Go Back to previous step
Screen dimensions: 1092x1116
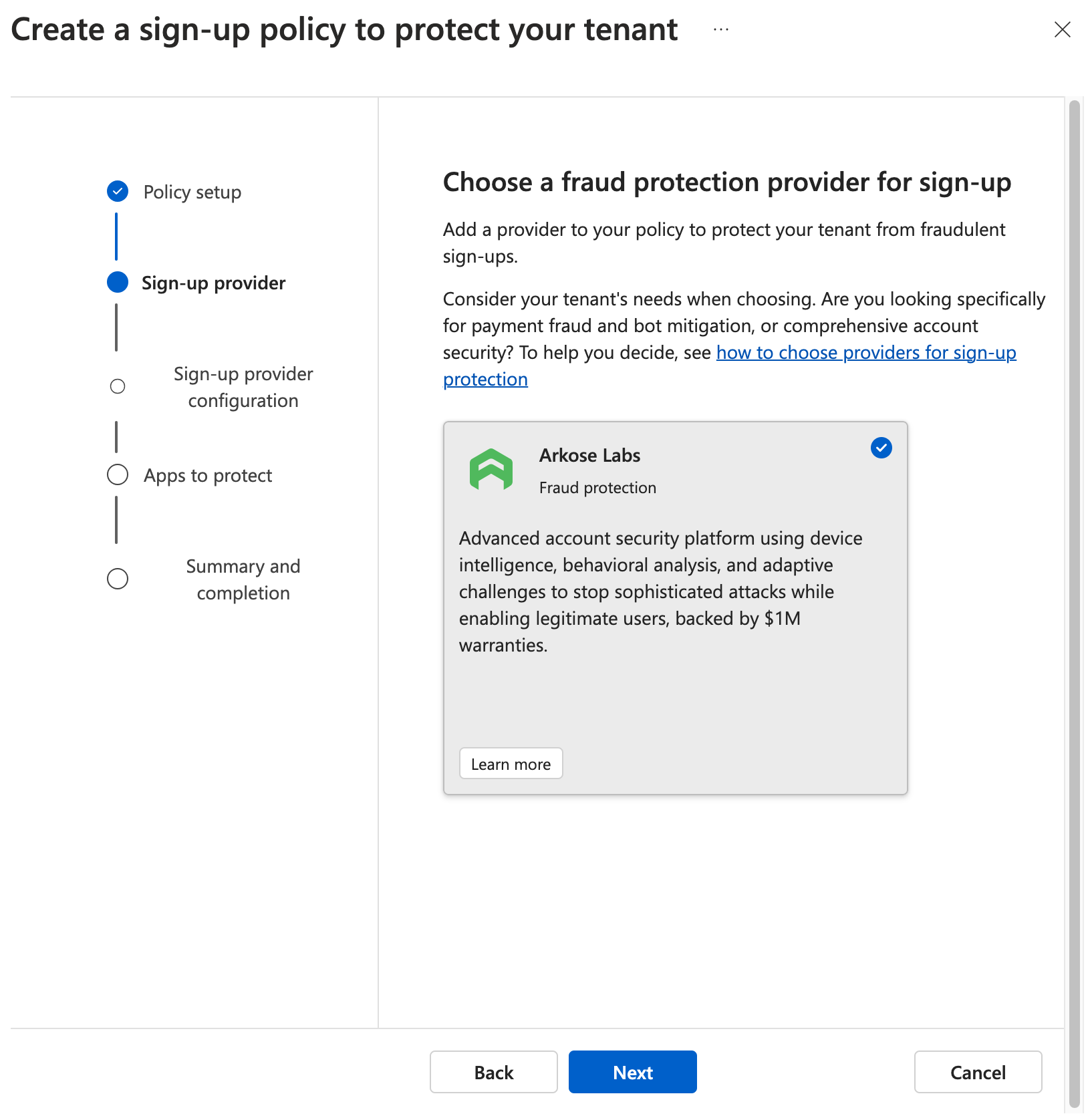[x=494, y=1072]
